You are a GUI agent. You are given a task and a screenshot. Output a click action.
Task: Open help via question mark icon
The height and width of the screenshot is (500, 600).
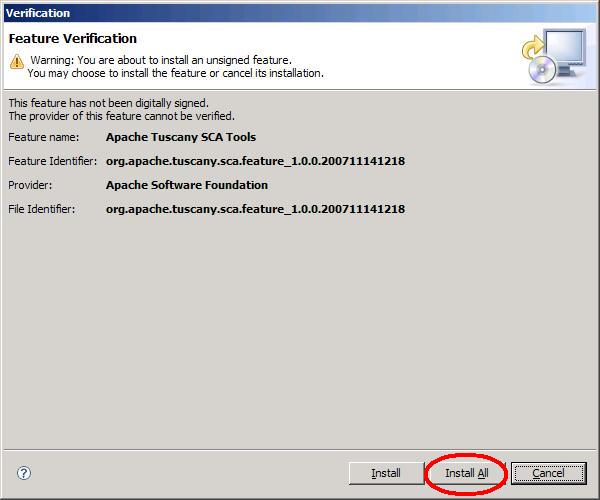tap(24, 473)
